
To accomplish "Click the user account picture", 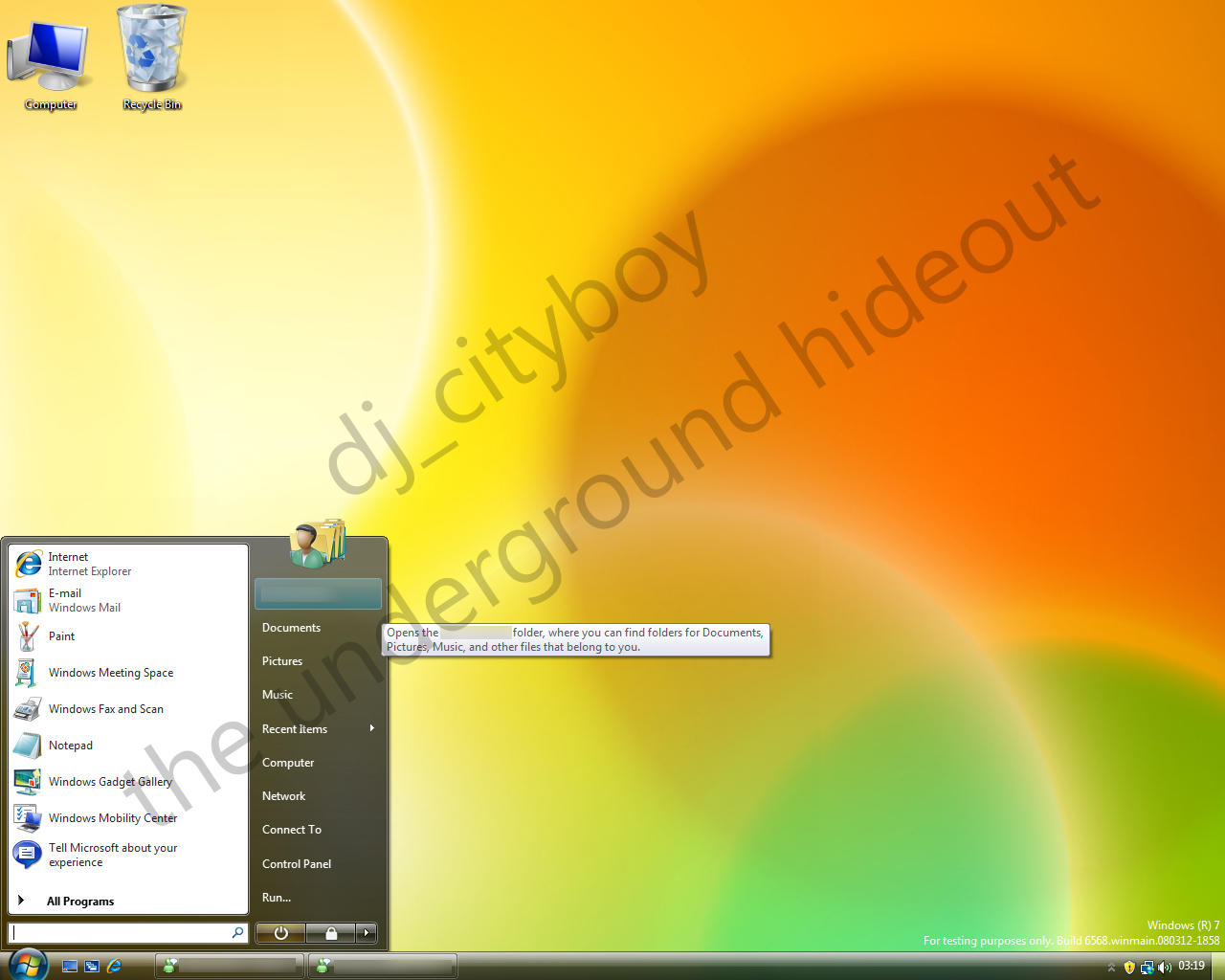I will [317, 545].
